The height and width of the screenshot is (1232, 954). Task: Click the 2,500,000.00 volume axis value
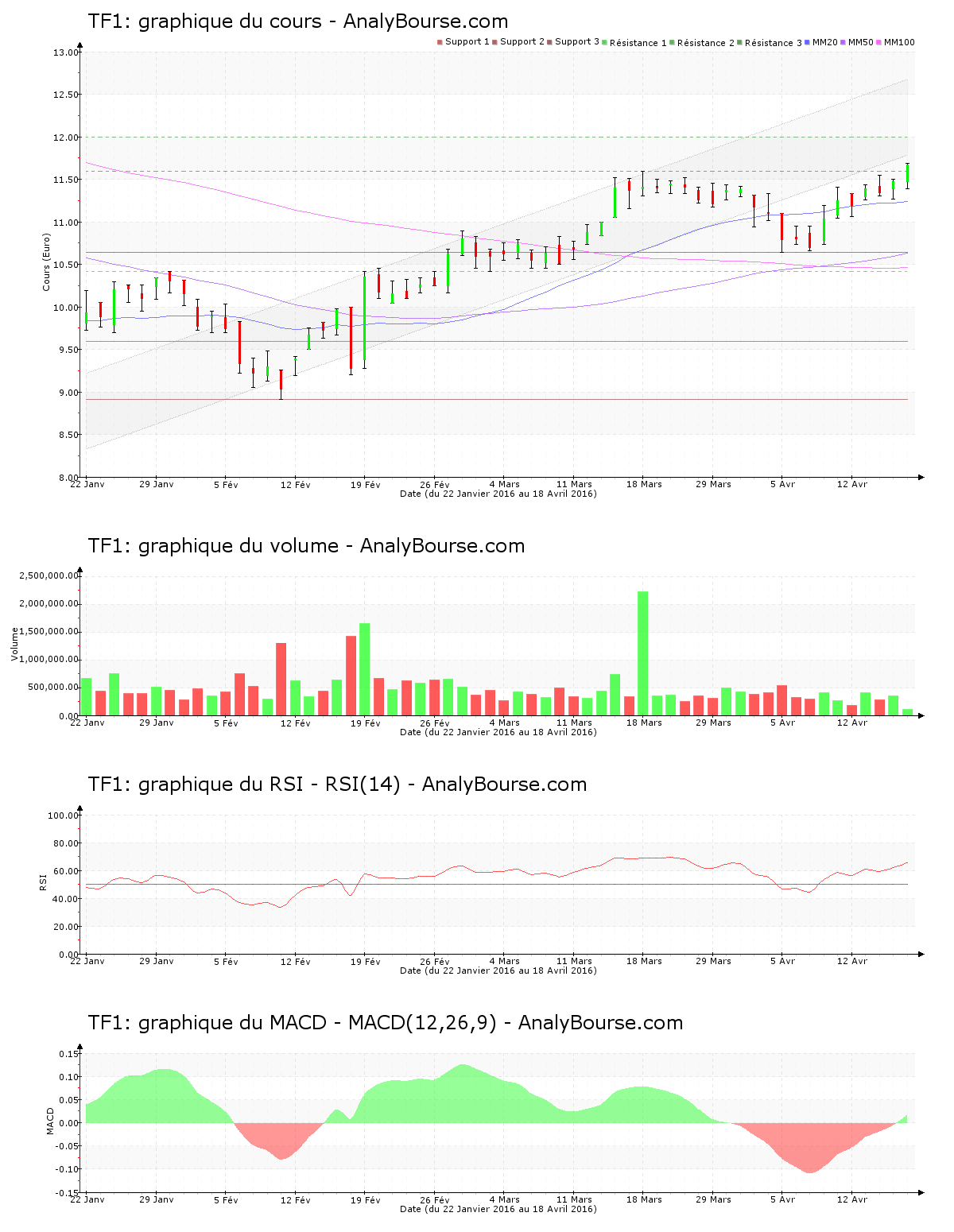click(48, 575)
